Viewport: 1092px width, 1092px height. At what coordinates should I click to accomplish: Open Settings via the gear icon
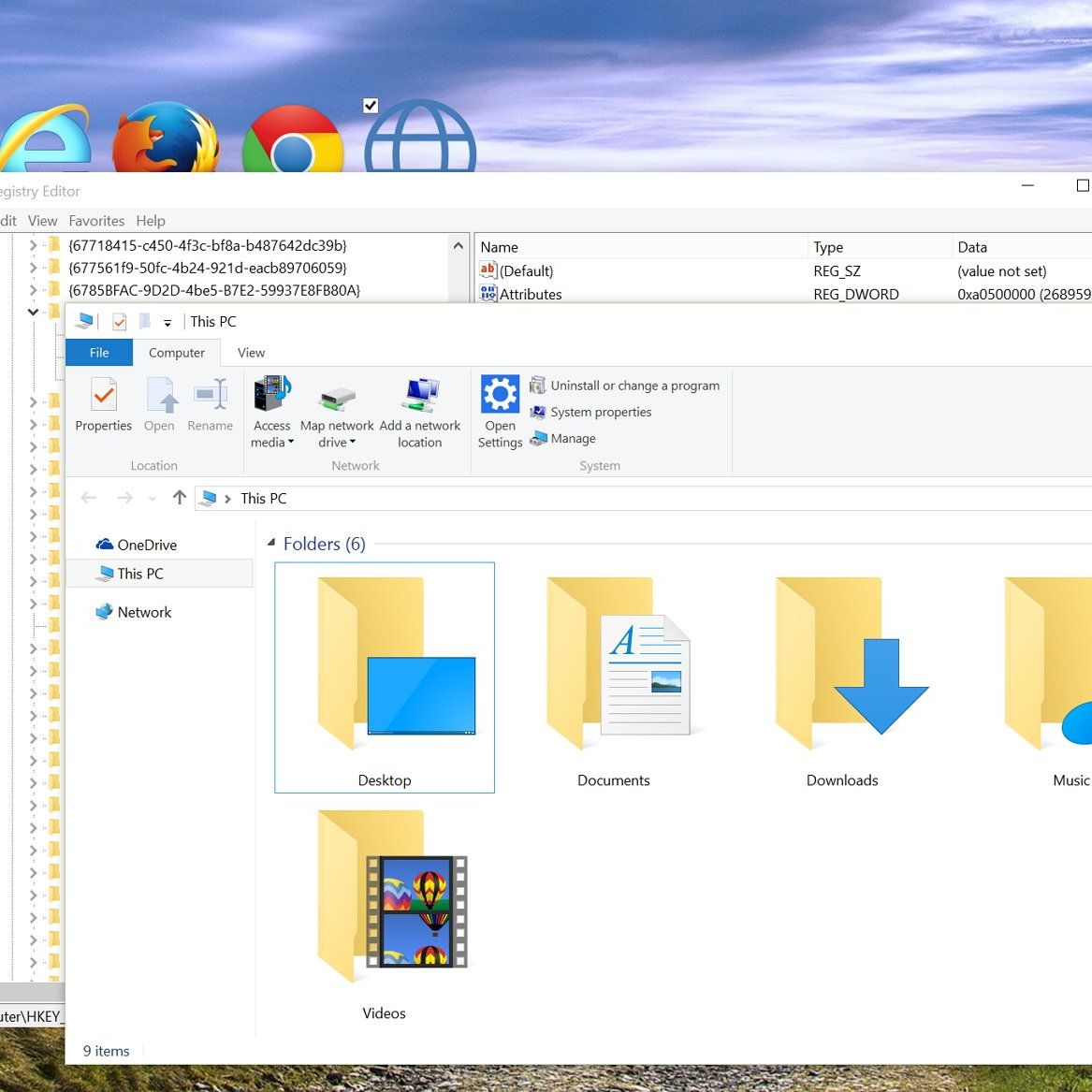coord(500,395)
